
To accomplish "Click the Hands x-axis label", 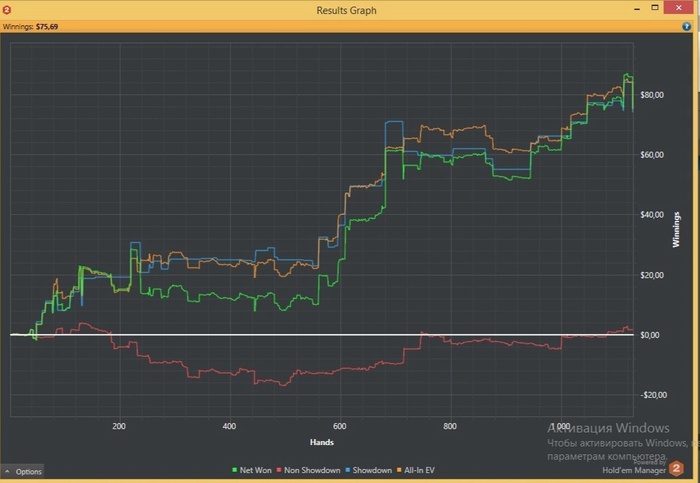I will (x=322, y=442).
